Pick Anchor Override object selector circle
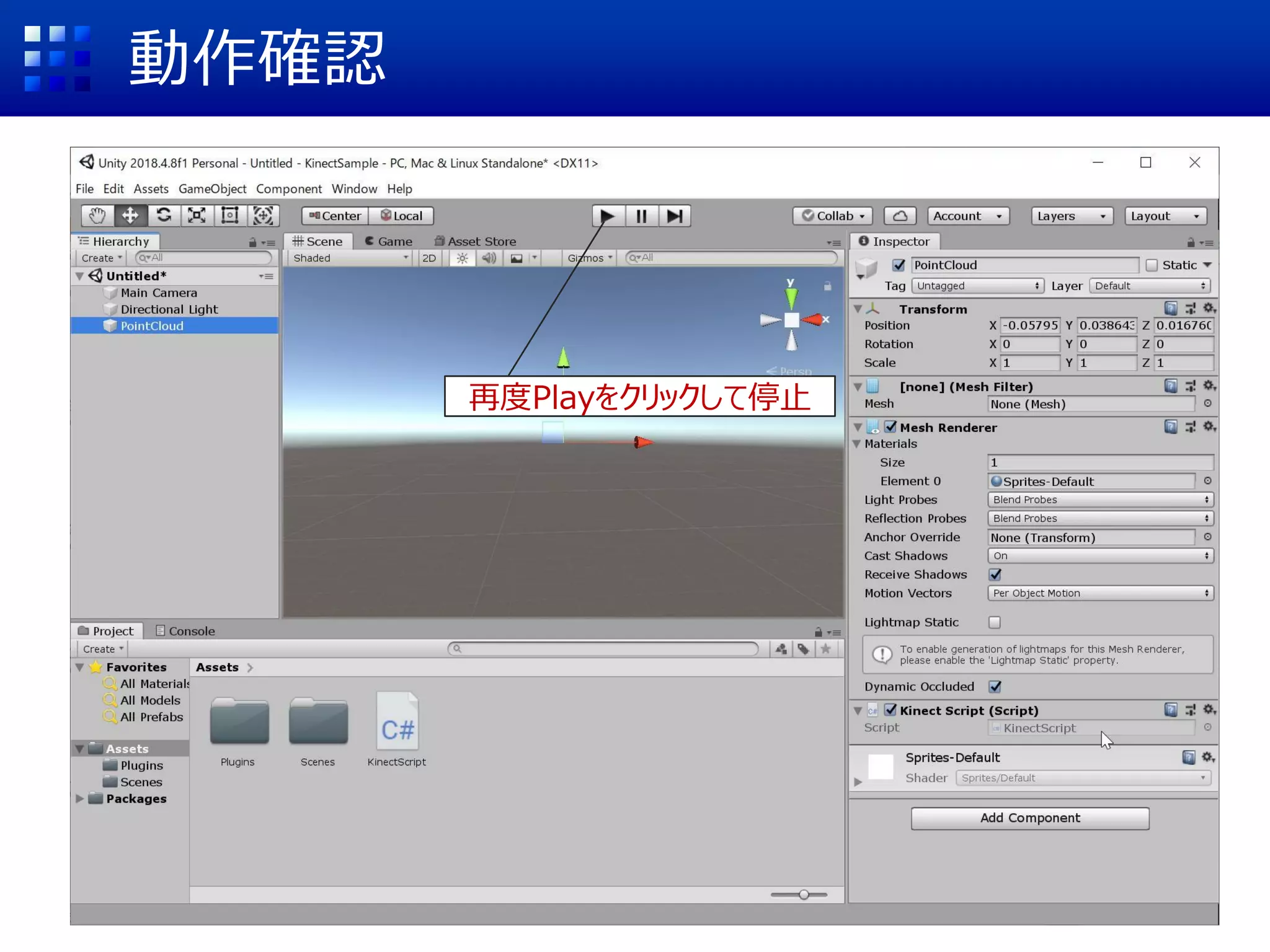This screenshot has height=952, width=1270. click(x=1208, y=537)
